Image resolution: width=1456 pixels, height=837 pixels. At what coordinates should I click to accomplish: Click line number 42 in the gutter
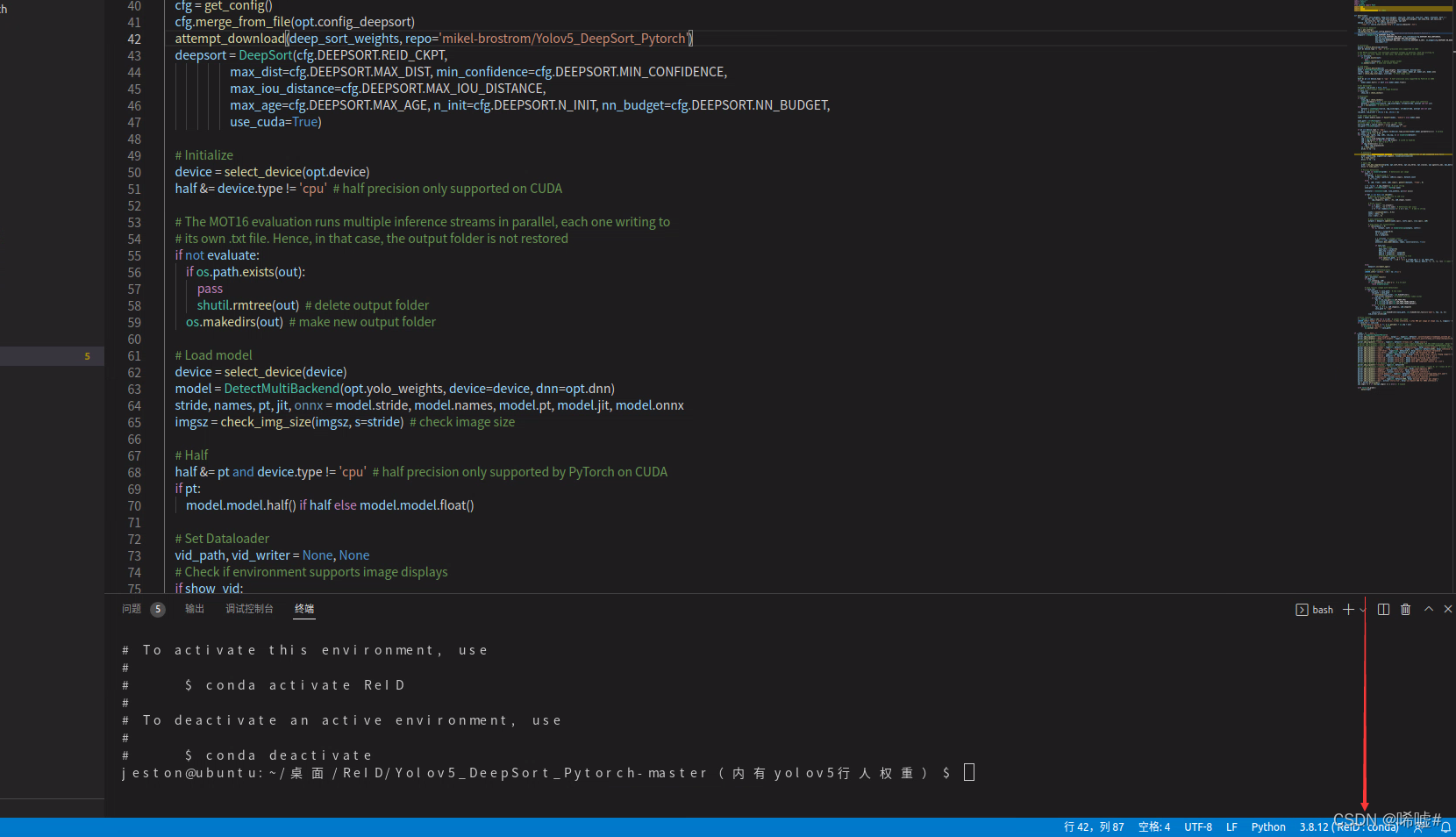pos(134,39)
